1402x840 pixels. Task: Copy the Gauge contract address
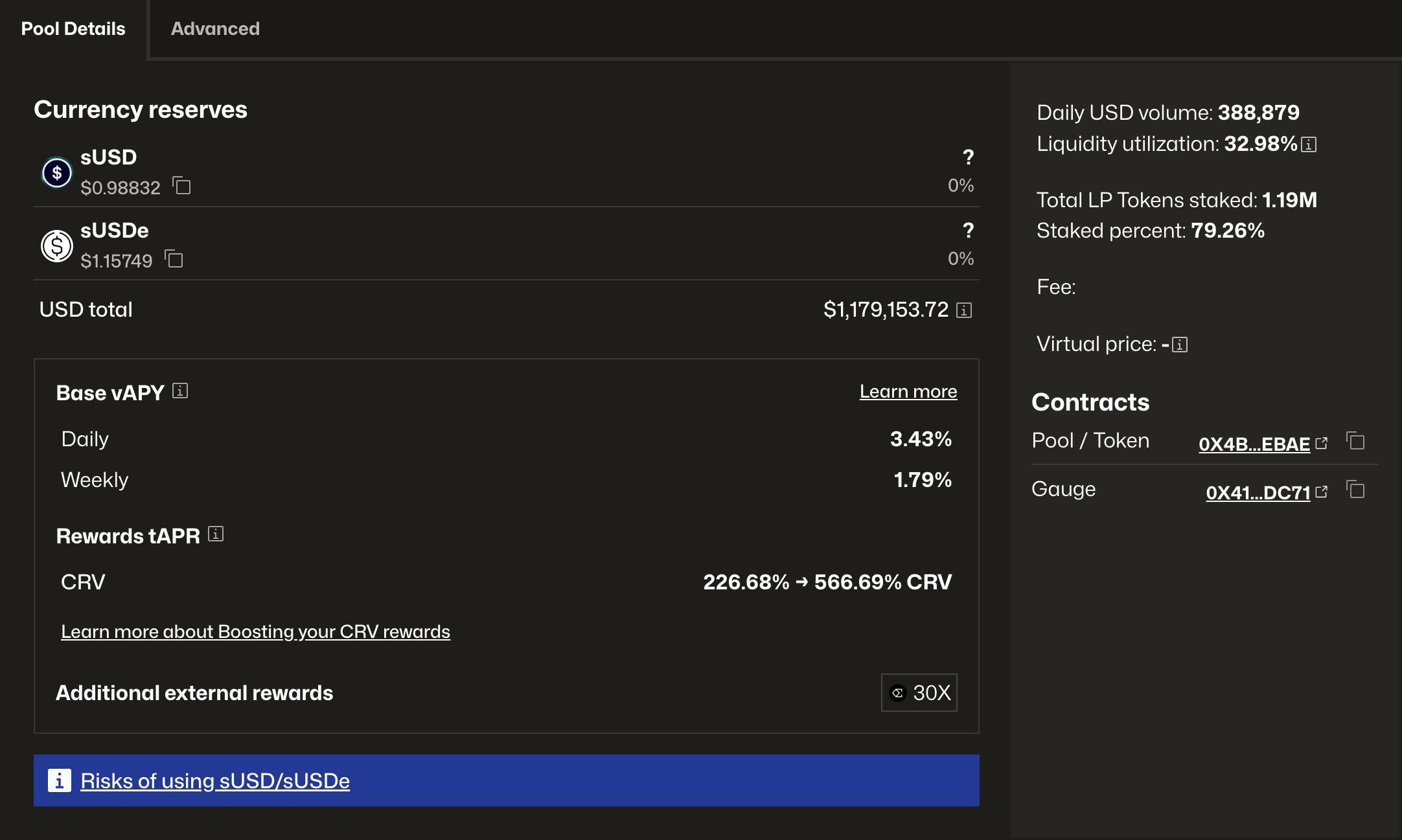1355,490
